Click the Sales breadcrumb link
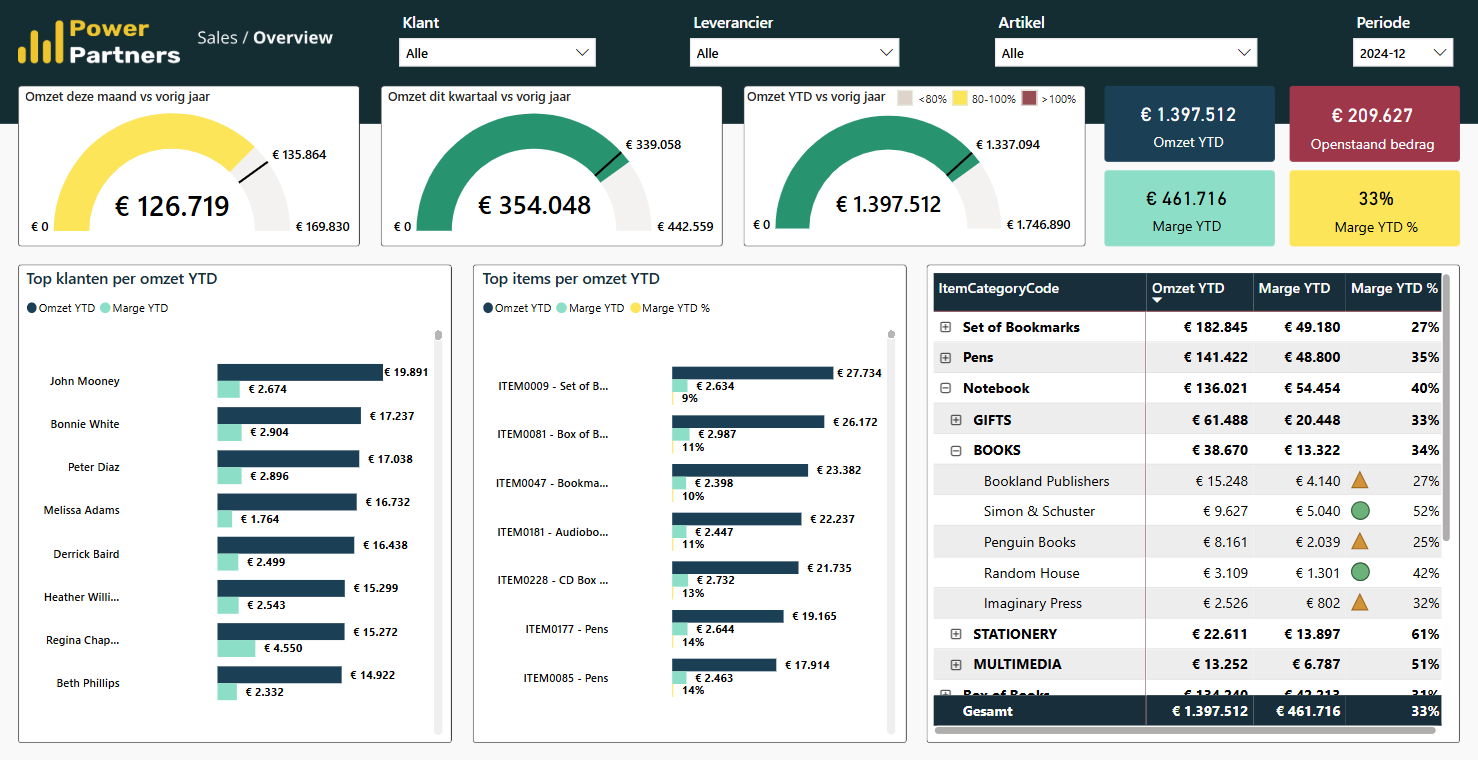 point(217,37)
